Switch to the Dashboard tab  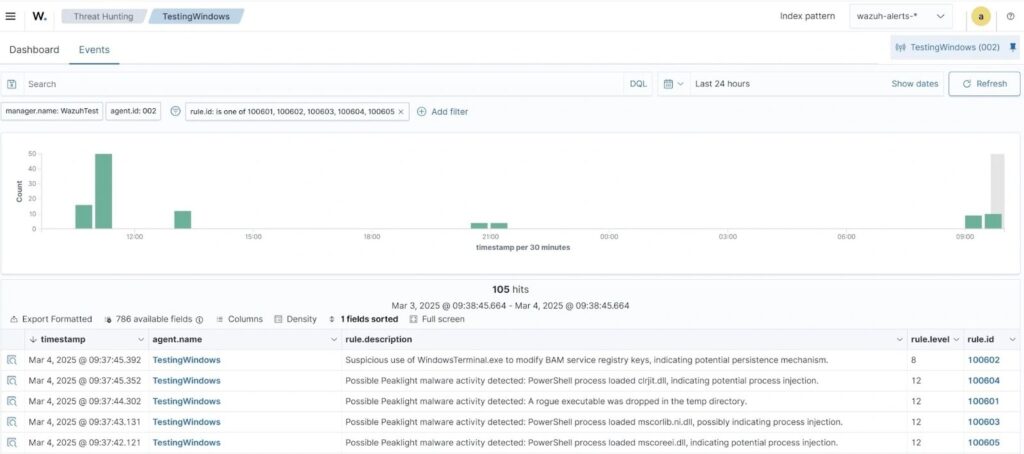point(34,50)
